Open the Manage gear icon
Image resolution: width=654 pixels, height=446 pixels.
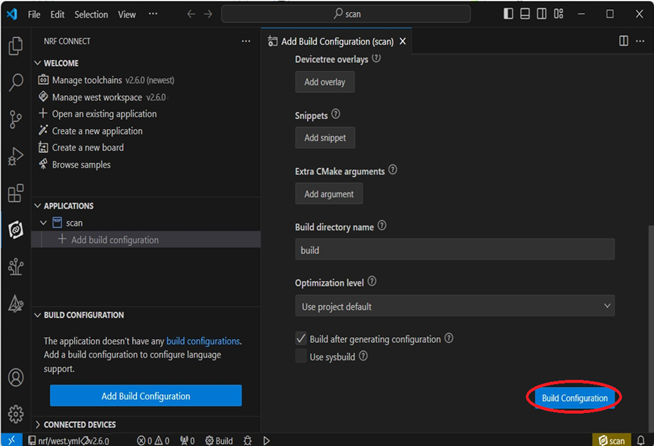[15, 413]
